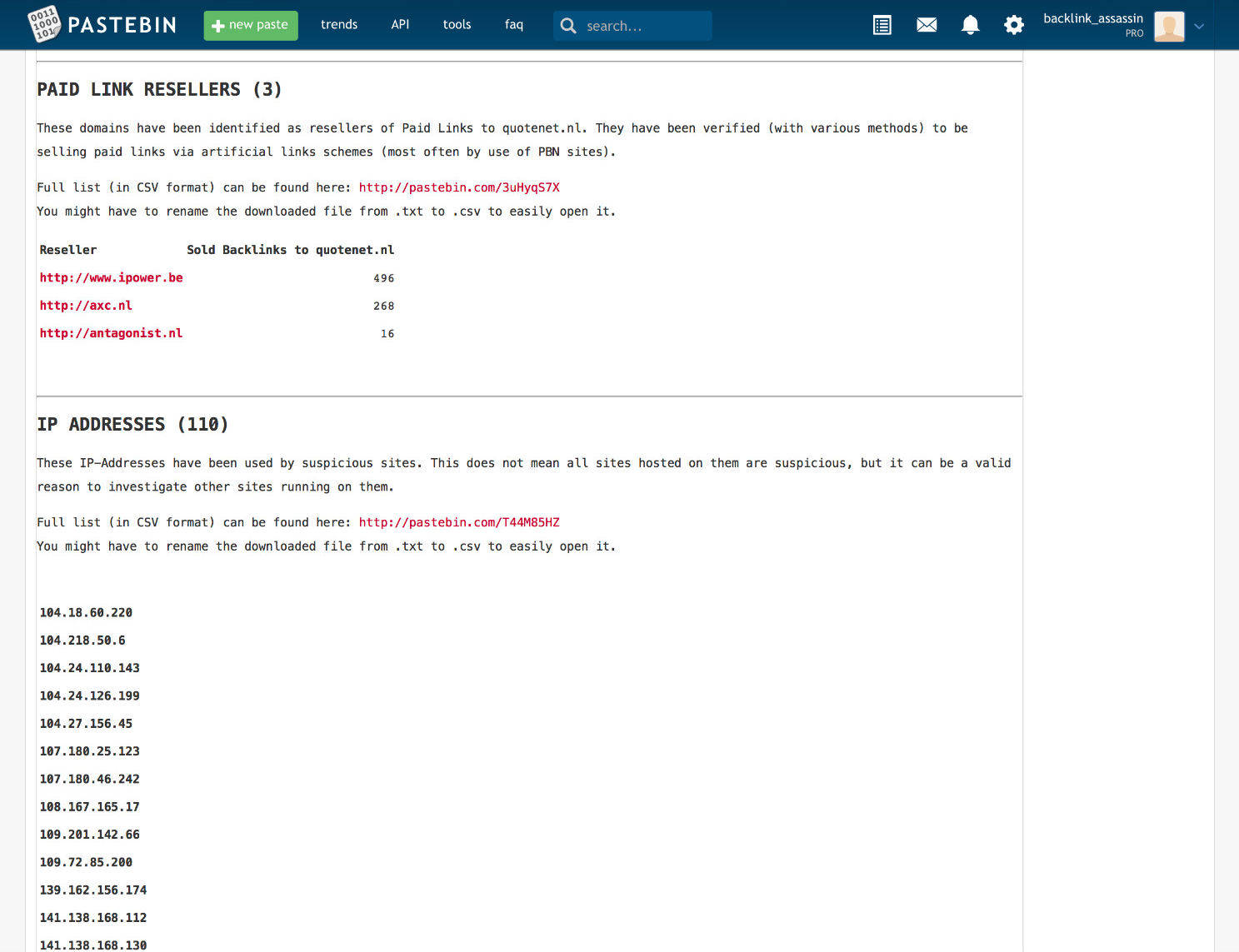Click the new paste button
1239x952 pixels.
[251, 25]
